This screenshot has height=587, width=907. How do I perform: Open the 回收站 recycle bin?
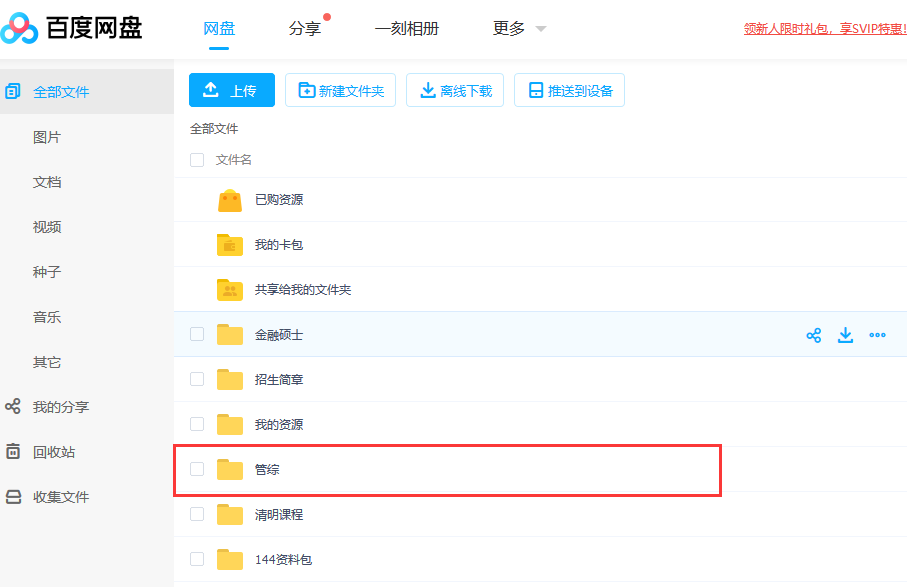pos(56,451)
